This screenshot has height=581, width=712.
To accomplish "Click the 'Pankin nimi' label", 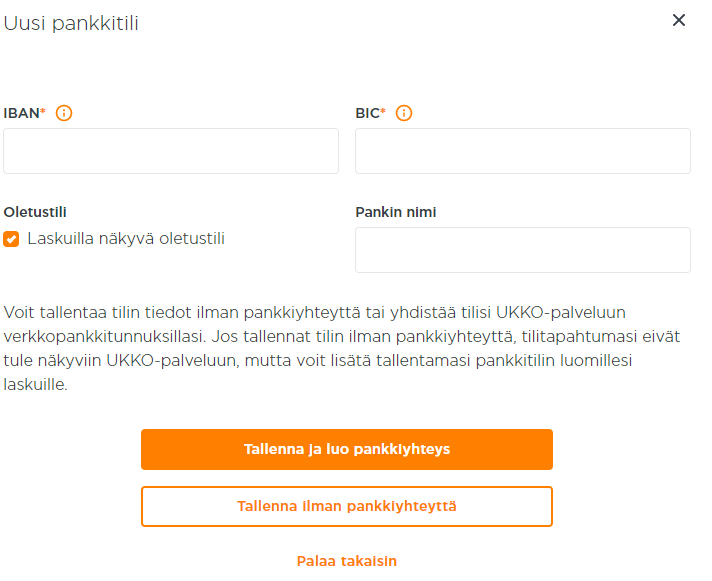I will [396, 212].
